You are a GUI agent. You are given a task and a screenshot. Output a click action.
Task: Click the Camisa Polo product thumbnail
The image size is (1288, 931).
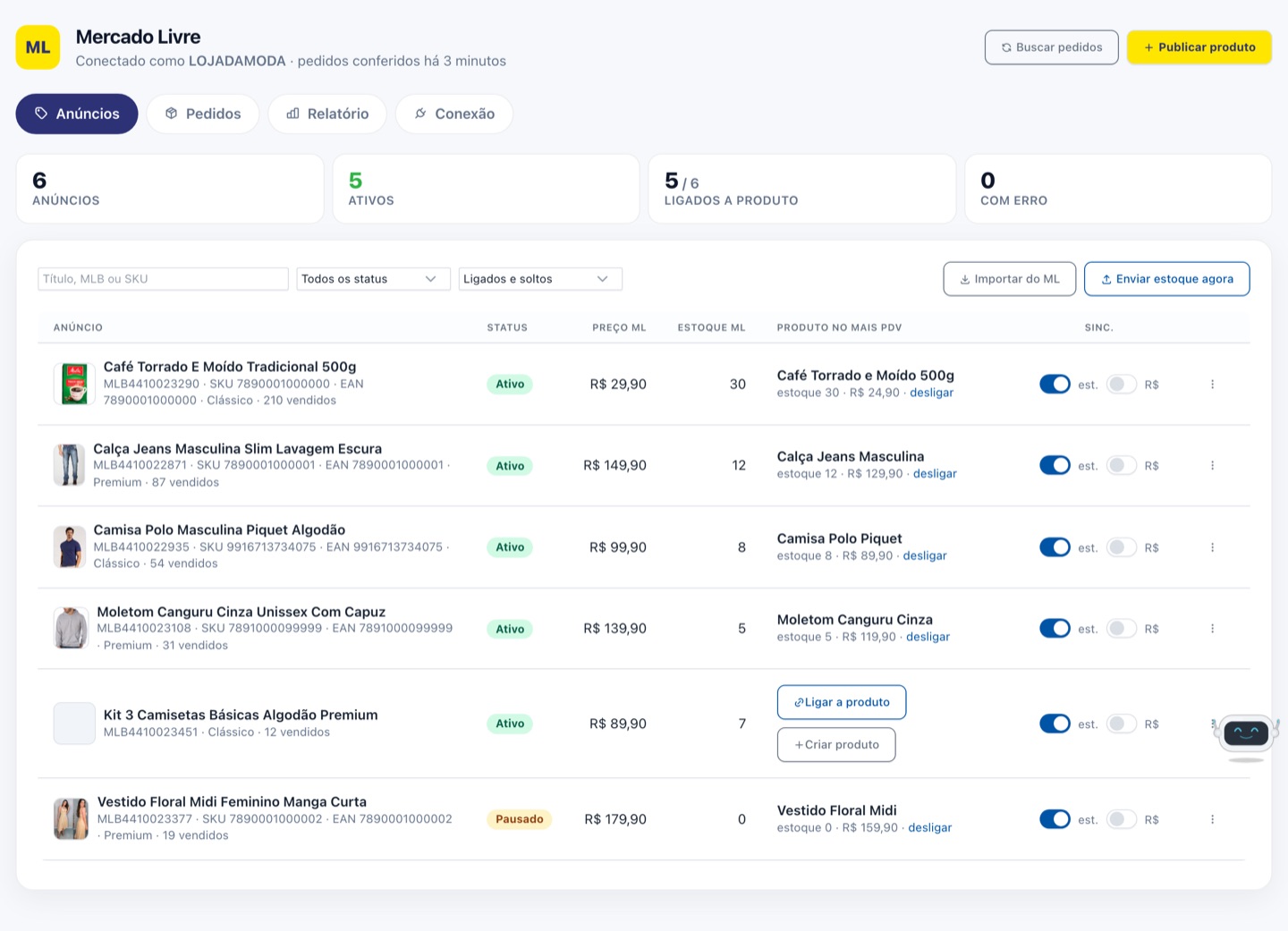point(69,547)
